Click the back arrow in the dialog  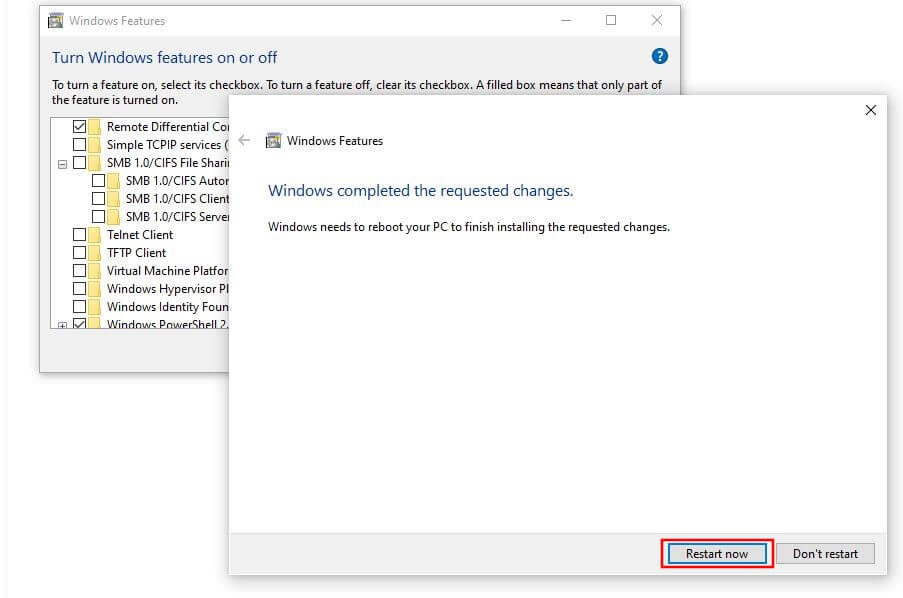(x=244, y=141)
